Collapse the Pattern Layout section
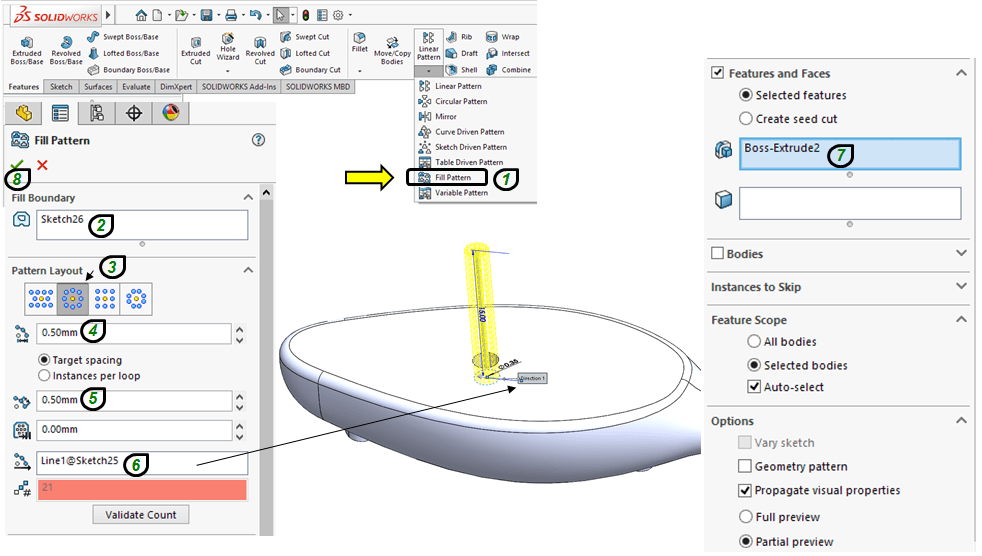Viewport: 982px width, 556px height. [248, 271]
